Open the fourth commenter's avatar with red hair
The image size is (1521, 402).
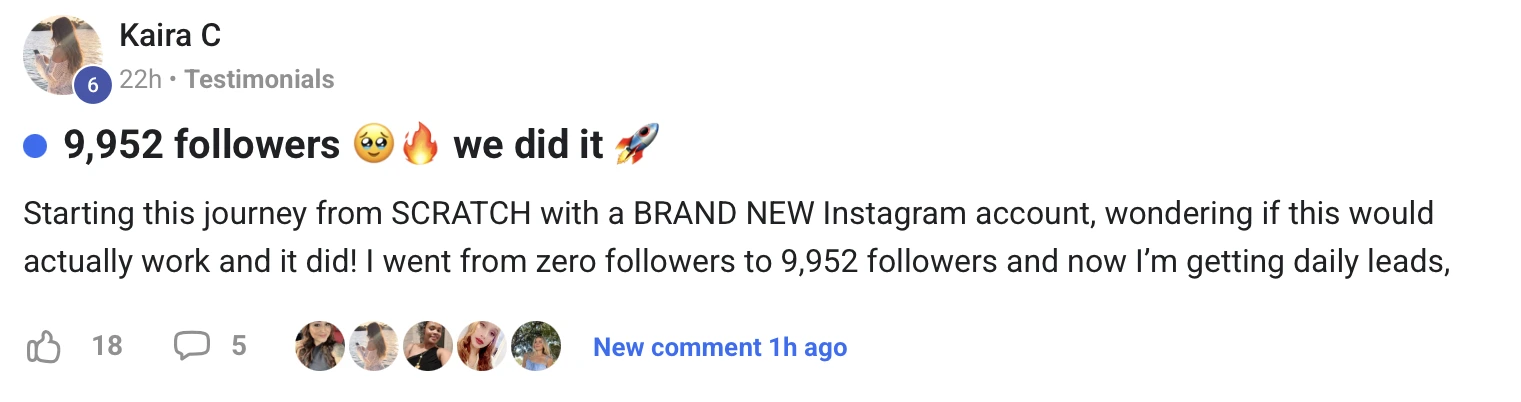[x=482, y=347]
